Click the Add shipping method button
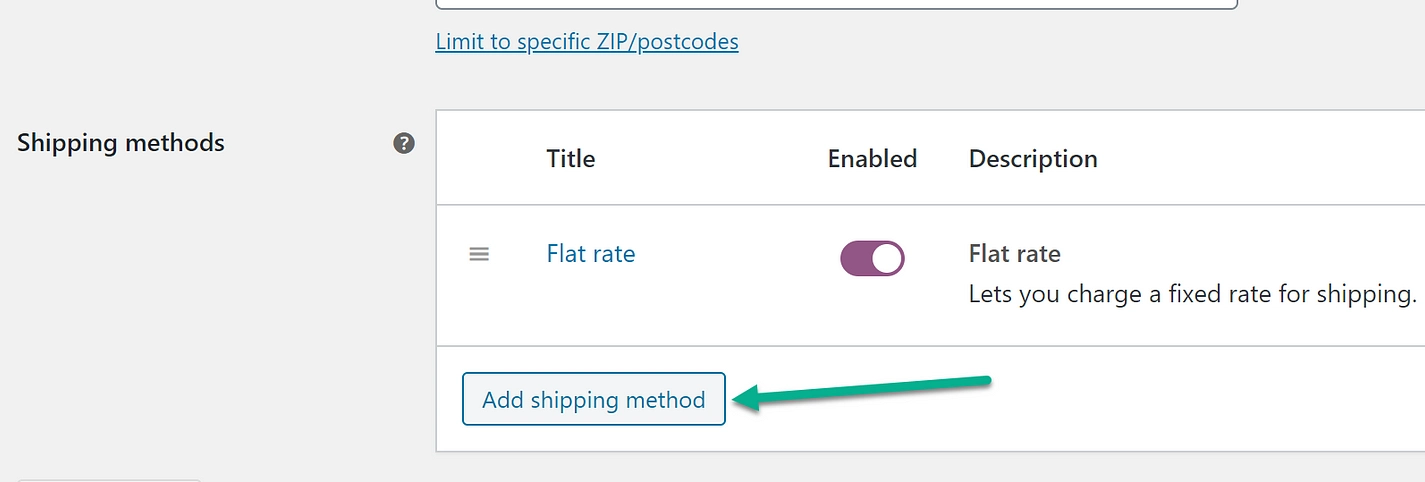The width and height of the screenshot is (1425, 482). pos(593,400)
